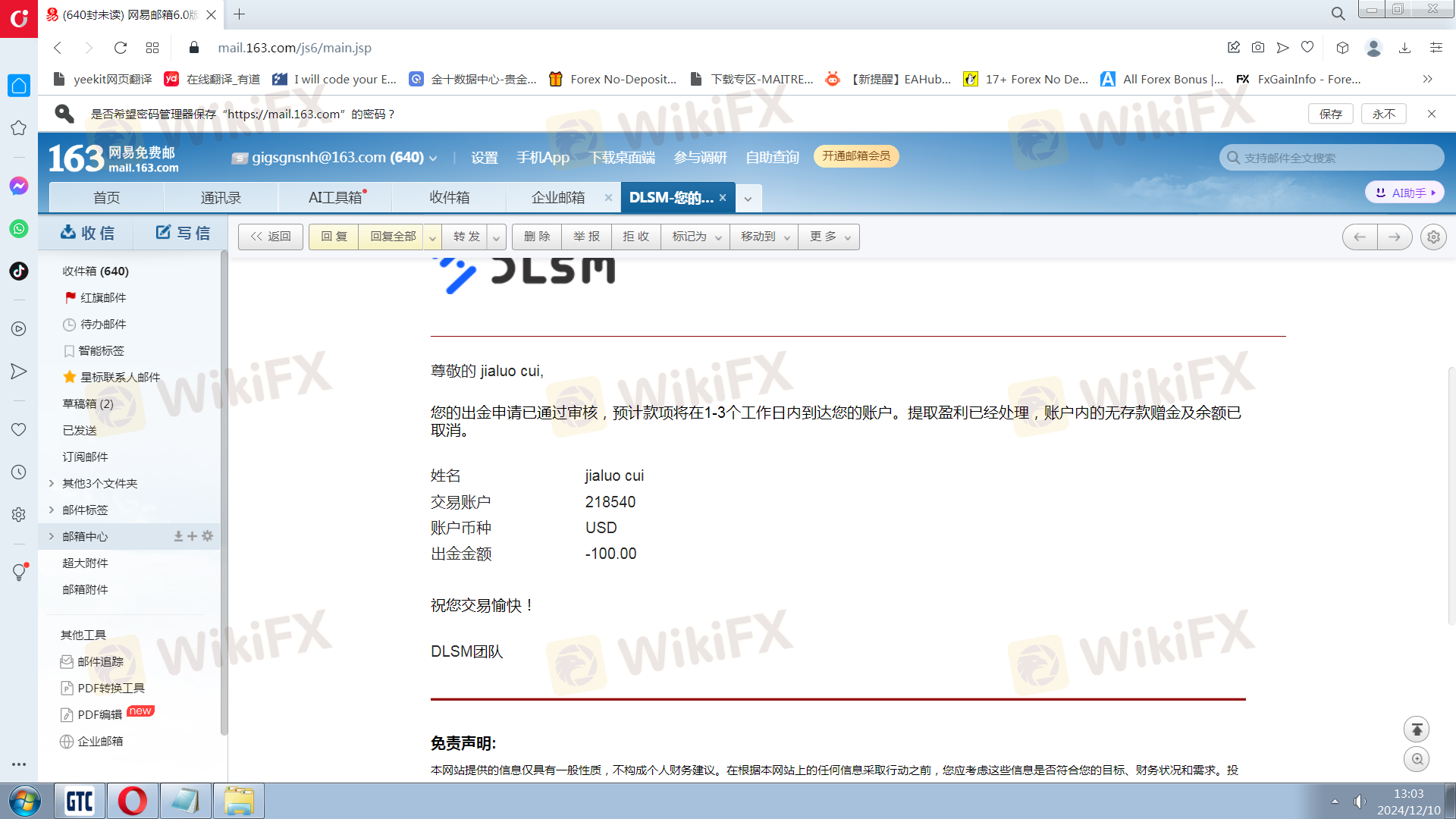Reload the current page
The image size is (1456, 819).
click(x=120, y=48)
